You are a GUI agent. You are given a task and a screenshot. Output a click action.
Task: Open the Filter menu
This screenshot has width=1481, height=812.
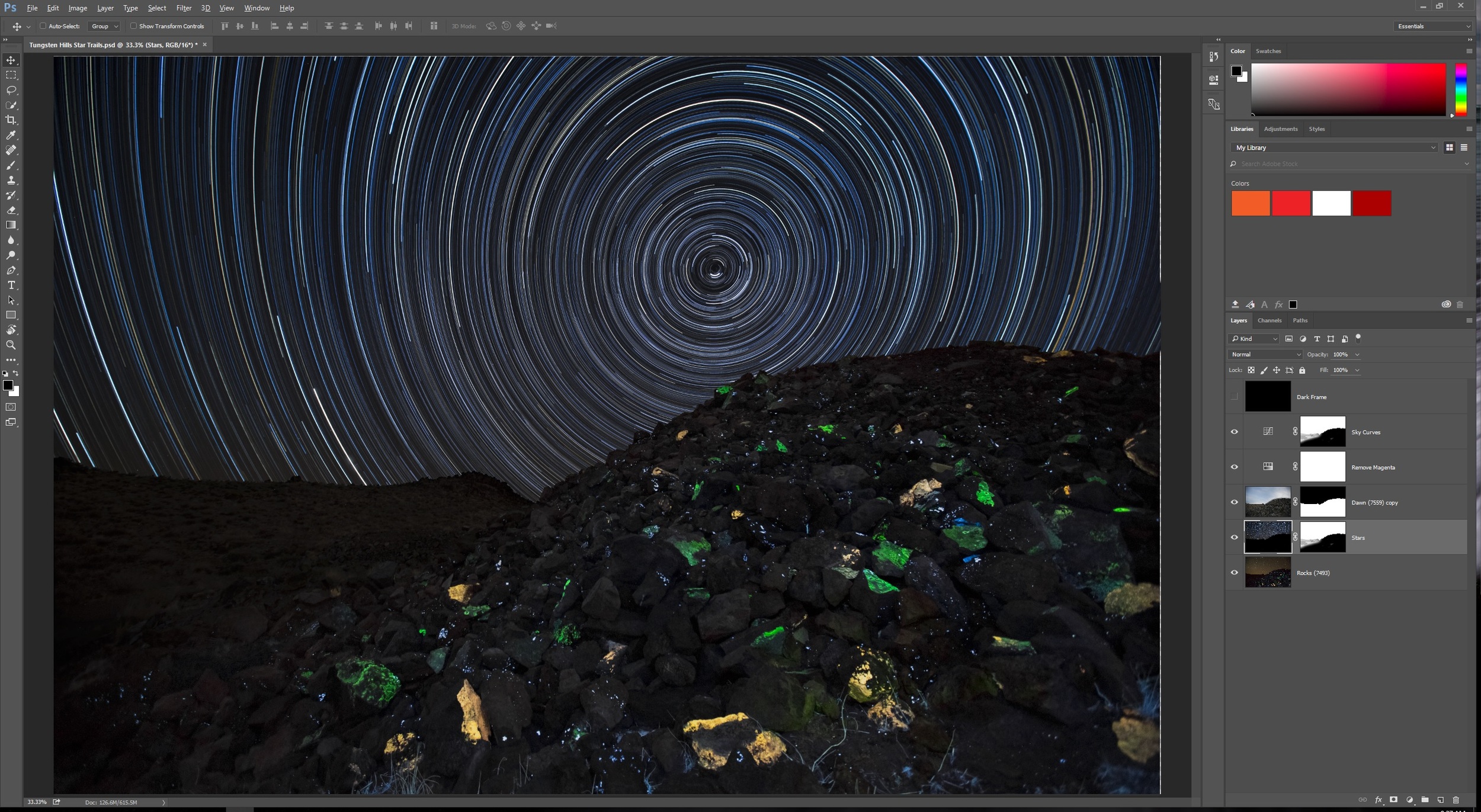click(x=184, y=8)
